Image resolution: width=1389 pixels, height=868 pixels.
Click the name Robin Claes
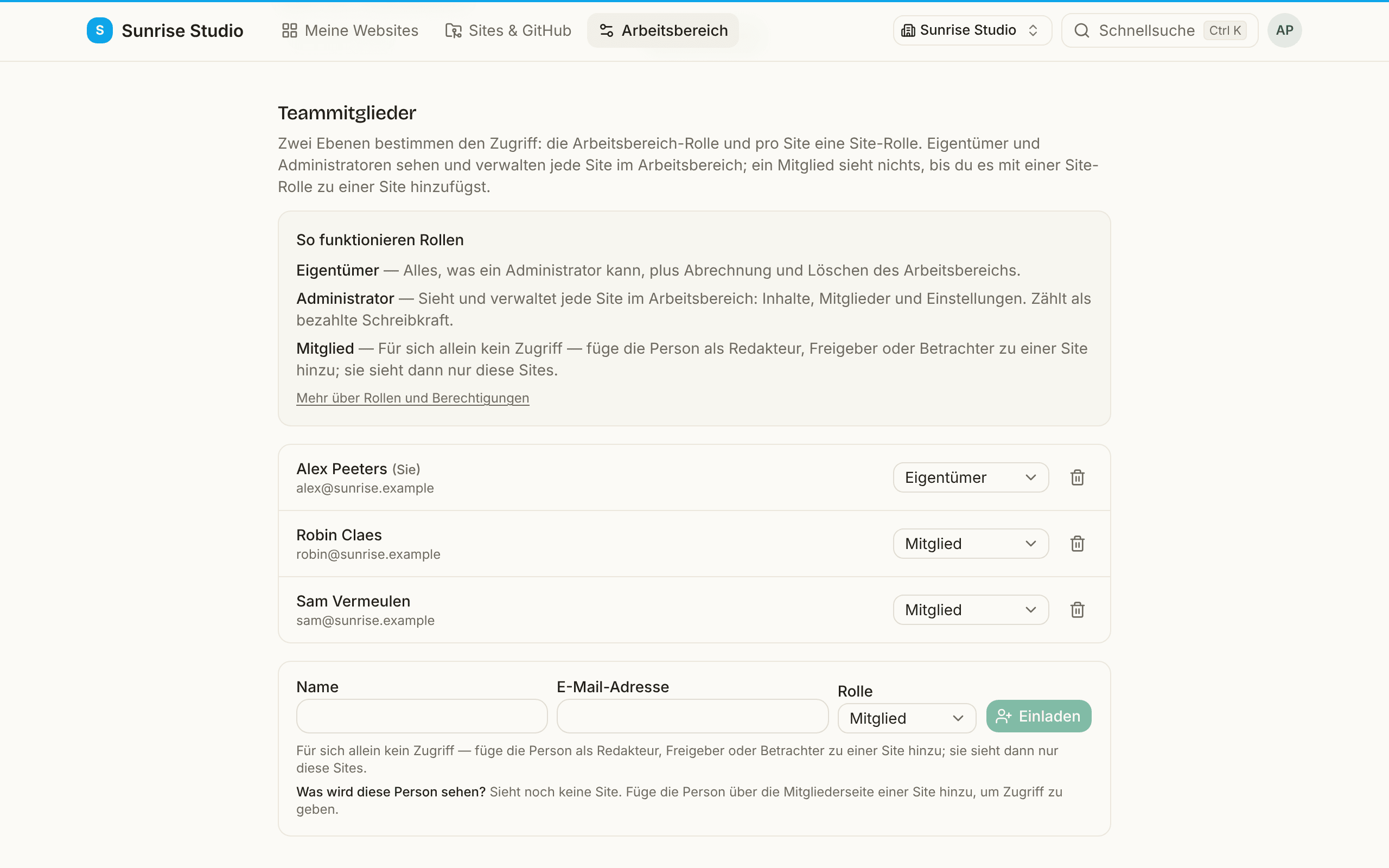[339, 535]
